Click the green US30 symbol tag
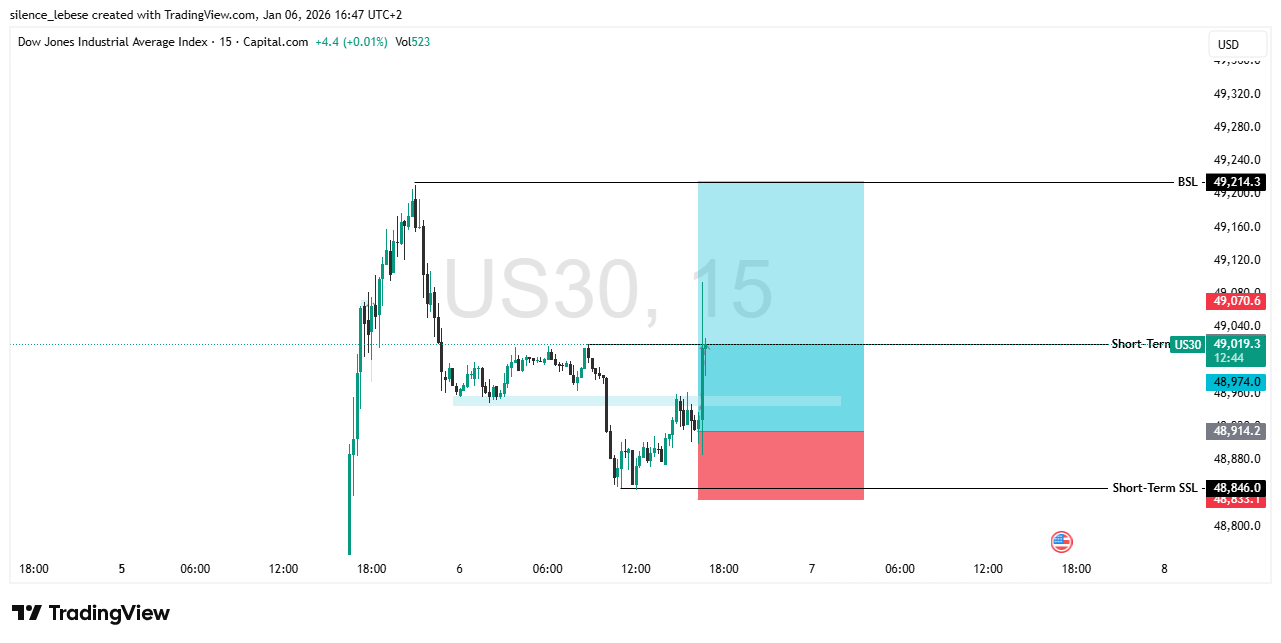This screenshot has width=1281, height=643. point(1187,345)
